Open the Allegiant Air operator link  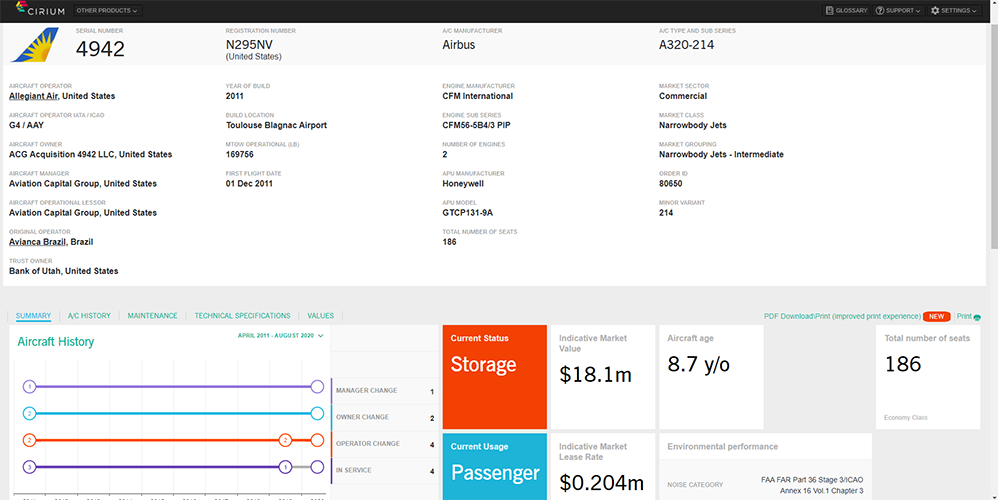[x=34, y=96]
